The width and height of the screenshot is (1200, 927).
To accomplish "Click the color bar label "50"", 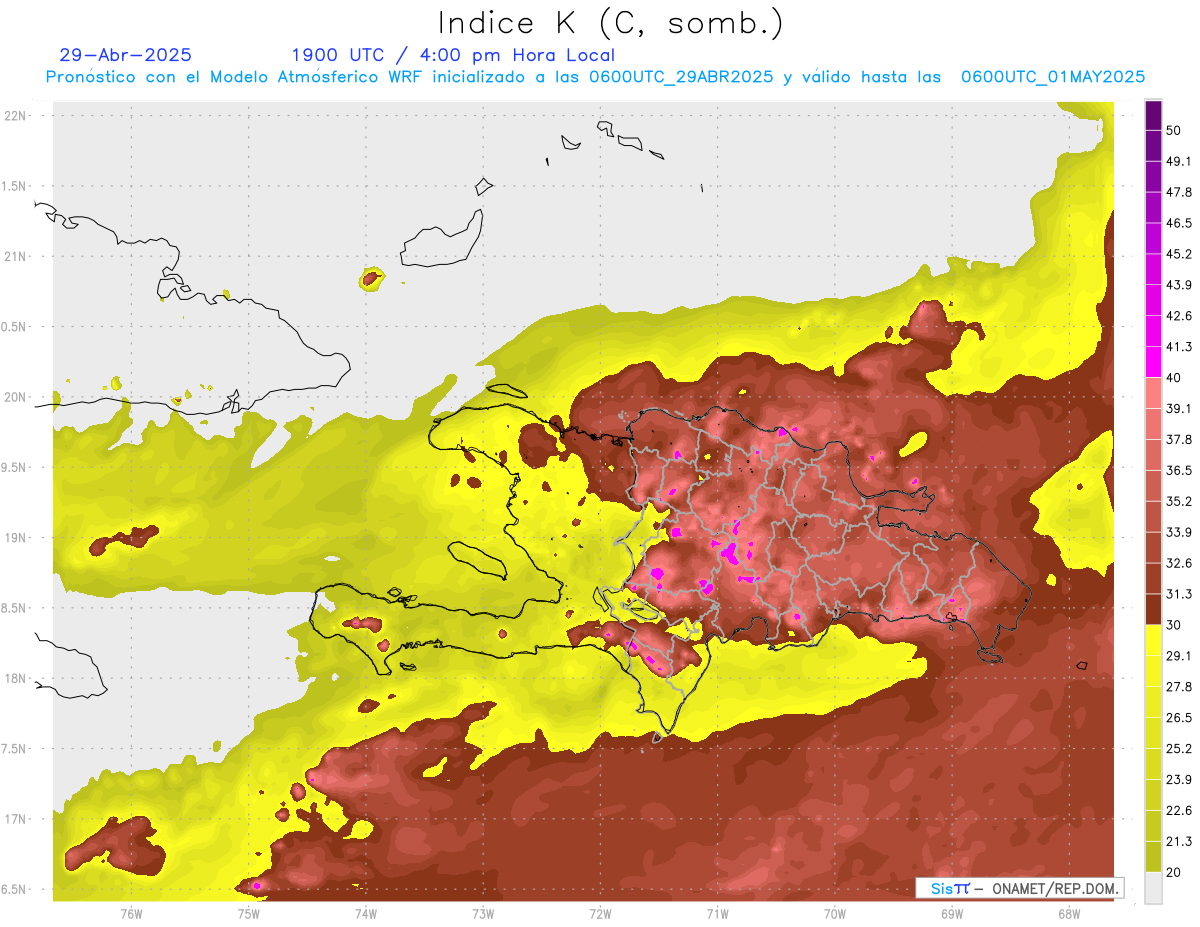I will 1174,130.
